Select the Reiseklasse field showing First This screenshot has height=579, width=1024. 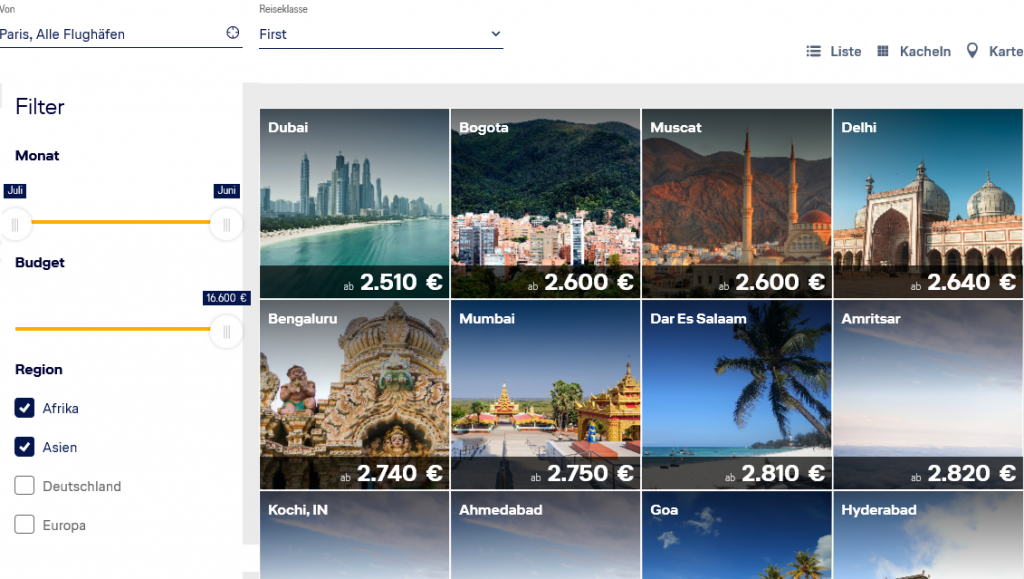click(381, 34)
